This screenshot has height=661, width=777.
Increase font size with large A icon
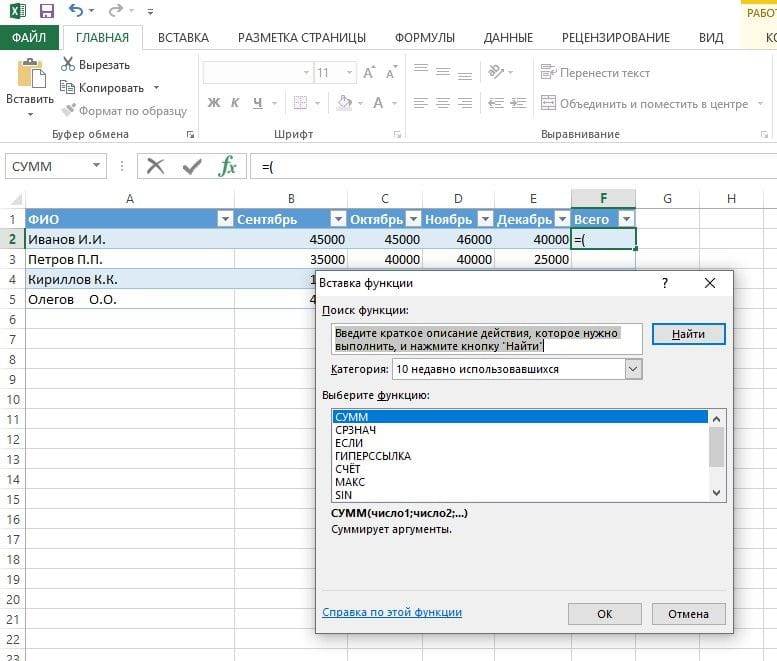[369, 73]
